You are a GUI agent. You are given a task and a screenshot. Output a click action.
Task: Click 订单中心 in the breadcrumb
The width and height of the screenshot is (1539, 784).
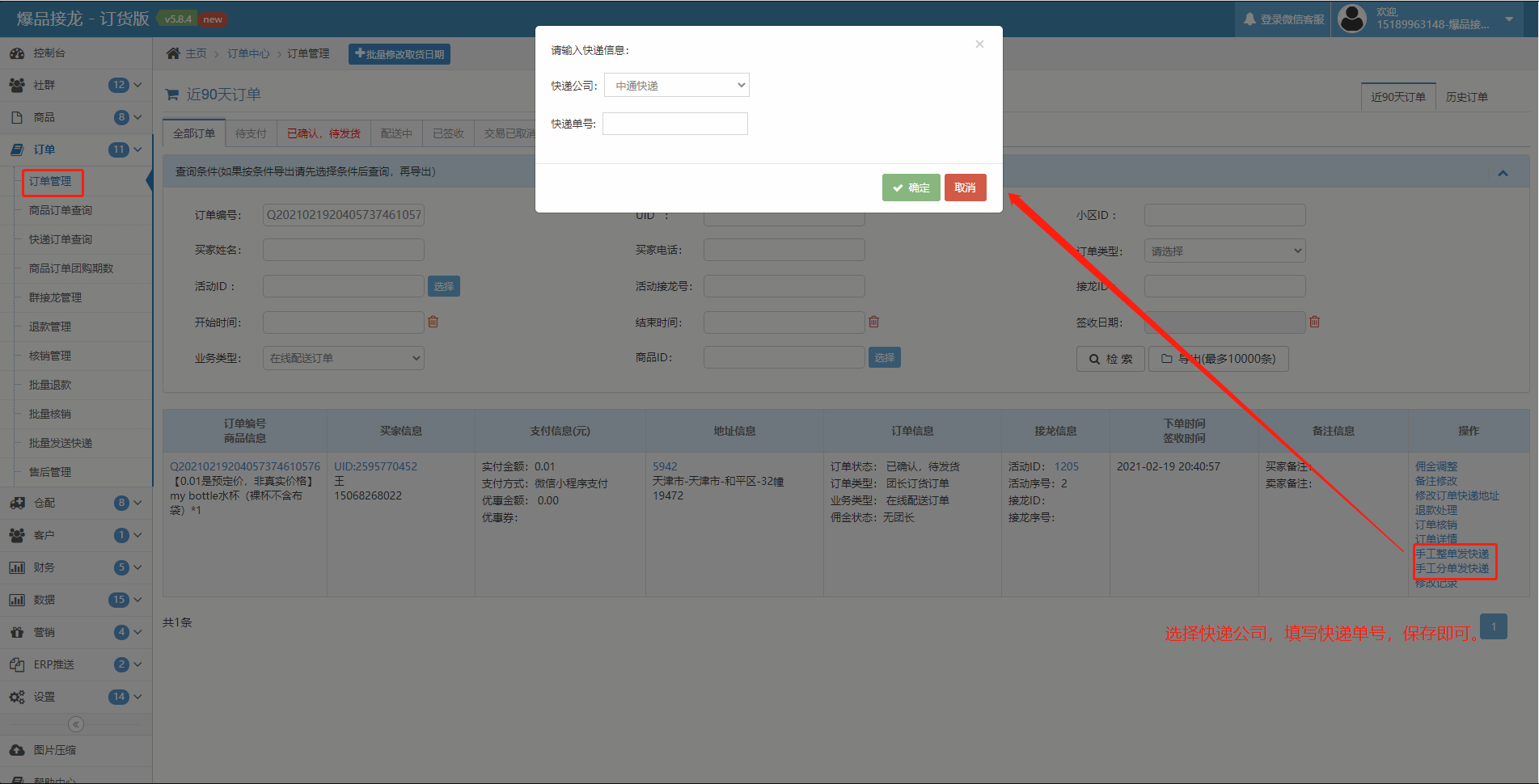tap(248, 53)
